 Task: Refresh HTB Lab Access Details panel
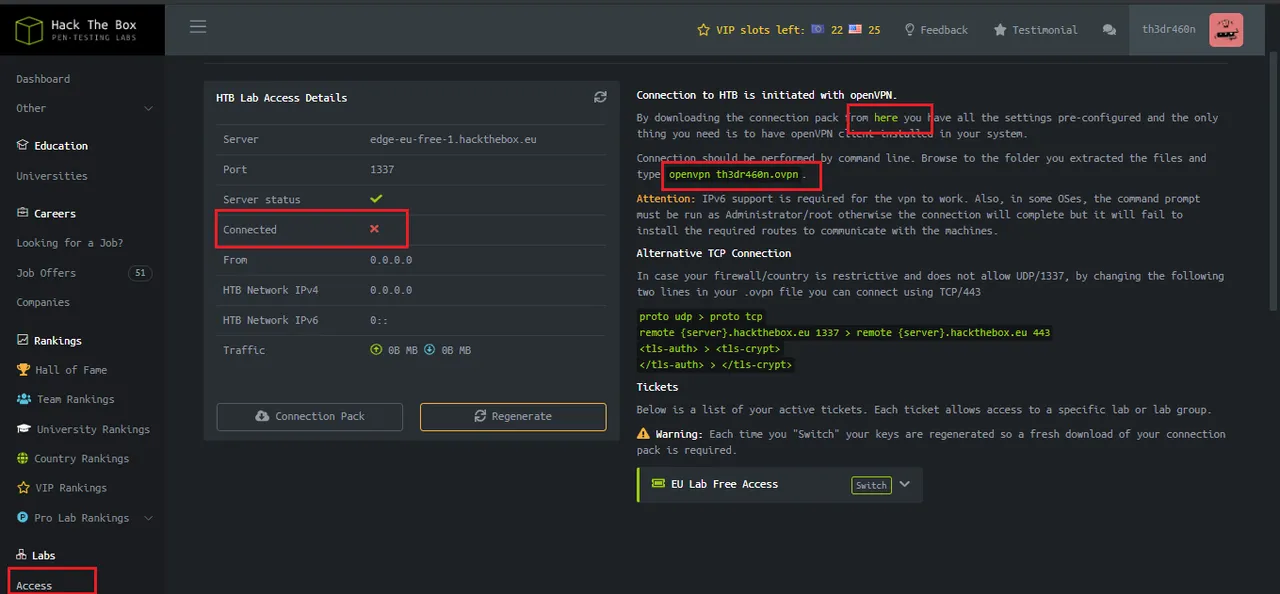pos(600,97)
